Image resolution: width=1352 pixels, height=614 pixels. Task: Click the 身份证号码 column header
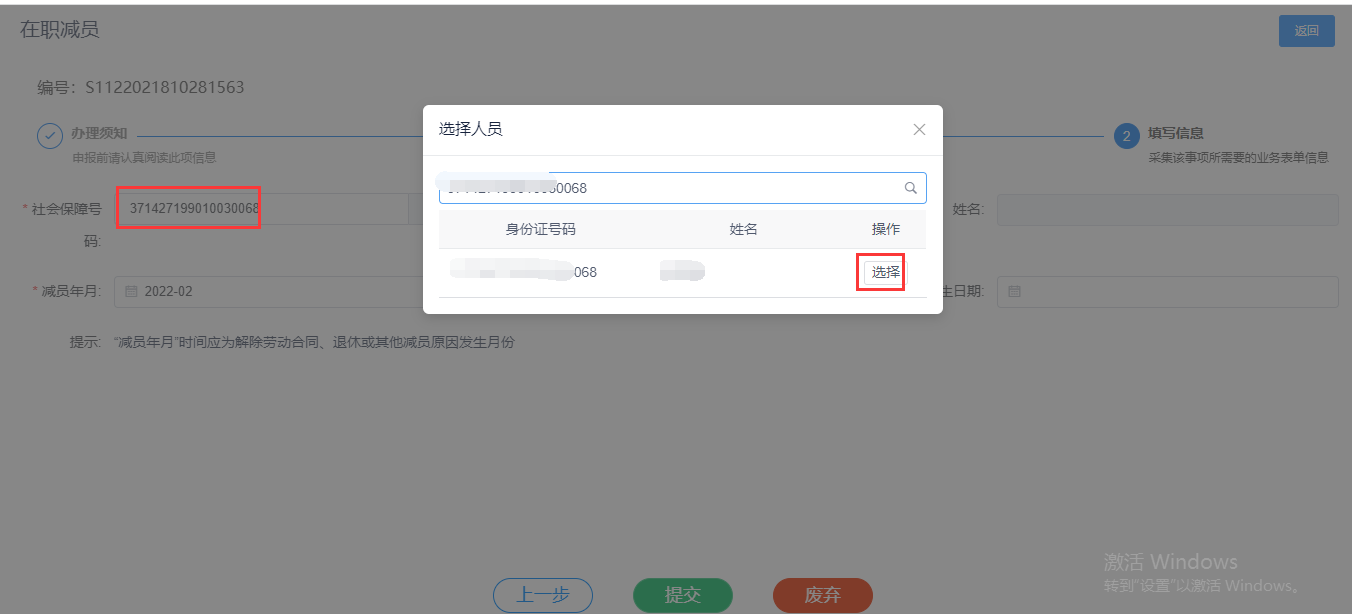tap(541, 229)
